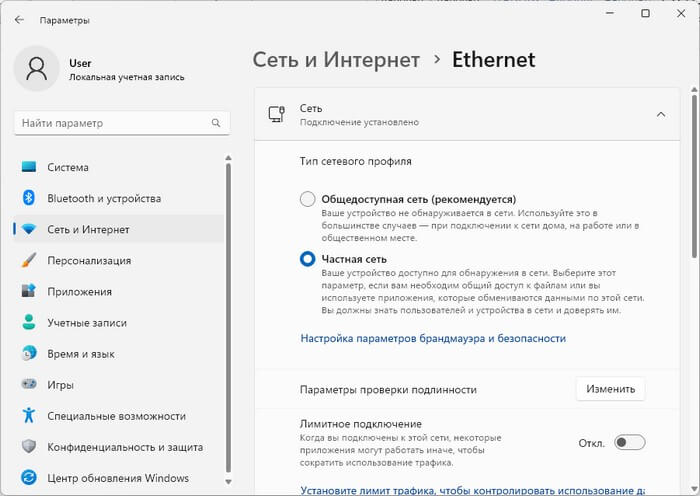Click the Тип сетевого профиля heading
This screenshot has width=700, height=496.
(355, 161)
